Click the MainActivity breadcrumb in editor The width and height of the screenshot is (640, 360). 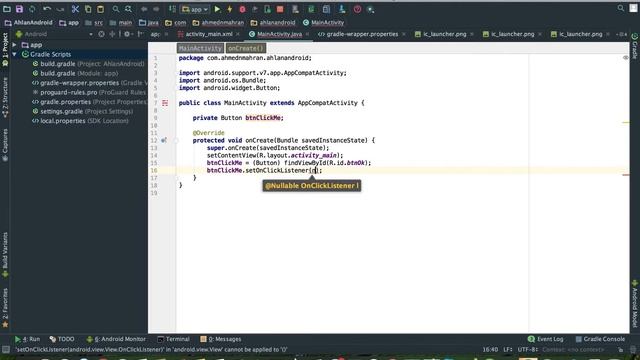(x=200, y=48)
